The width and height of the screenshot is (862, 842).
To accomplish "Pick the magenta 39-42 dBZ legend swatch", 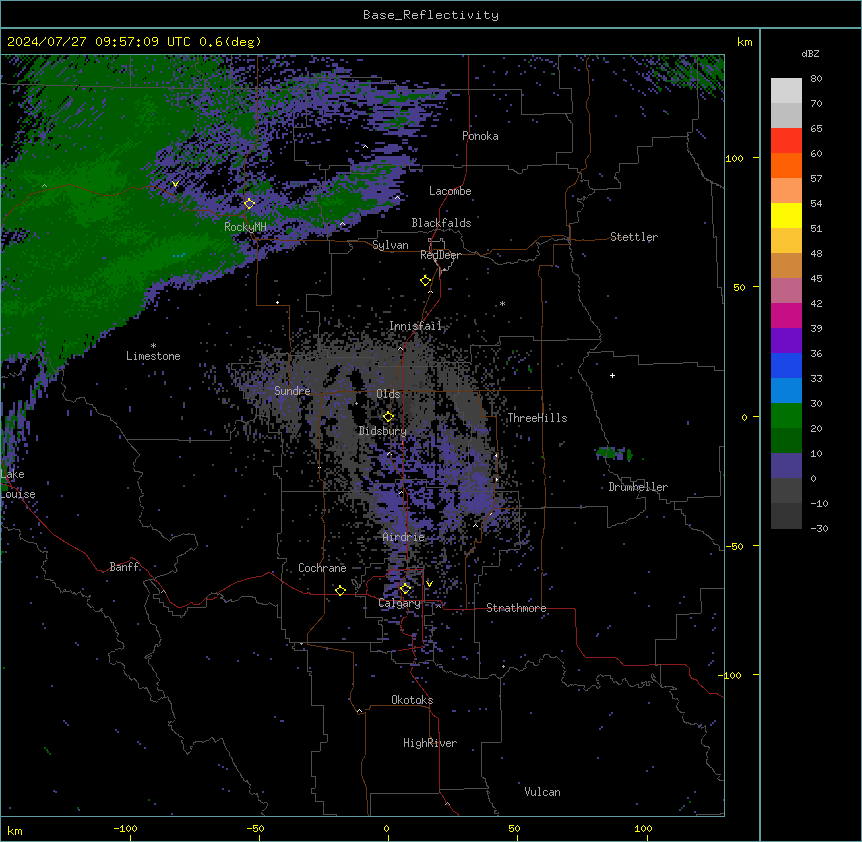I will (786, 315).
